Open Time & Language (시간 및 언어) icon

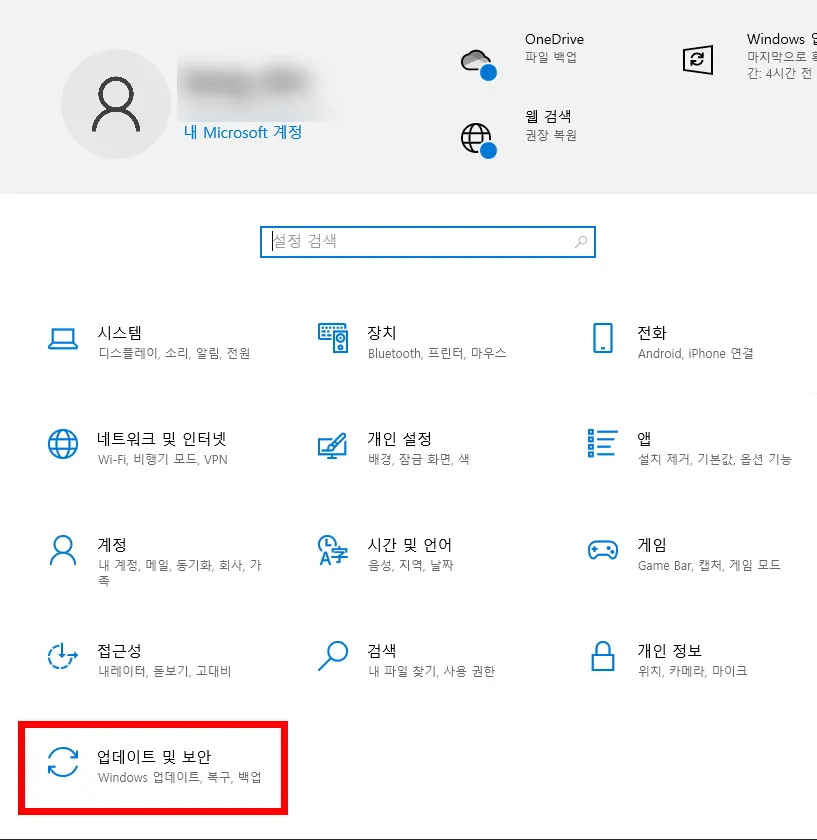tap(333, 550)
